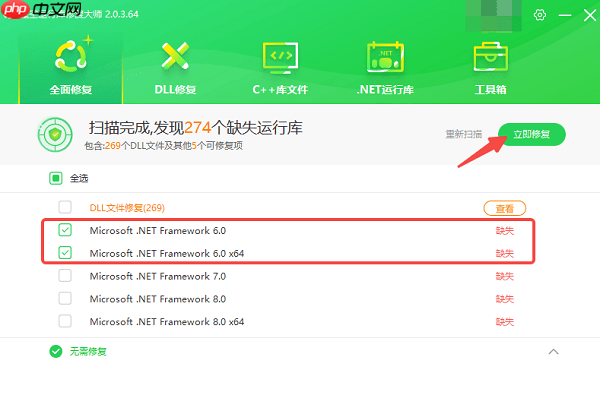600x411 pixels.
Task: Select Microsoft .NET Framework 7.0 text
Action: tap(158, 276)
